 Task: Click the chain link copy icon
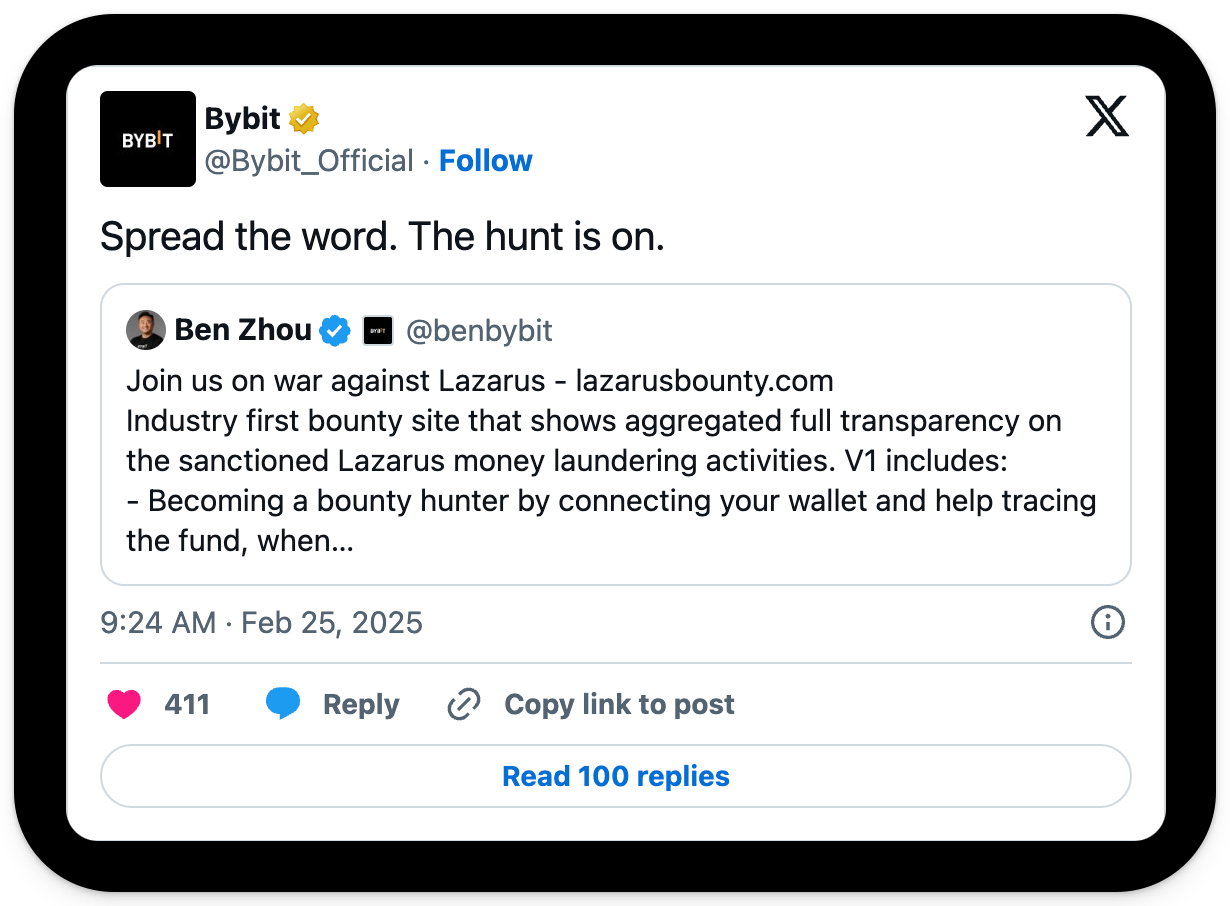[x=463, y=704]
